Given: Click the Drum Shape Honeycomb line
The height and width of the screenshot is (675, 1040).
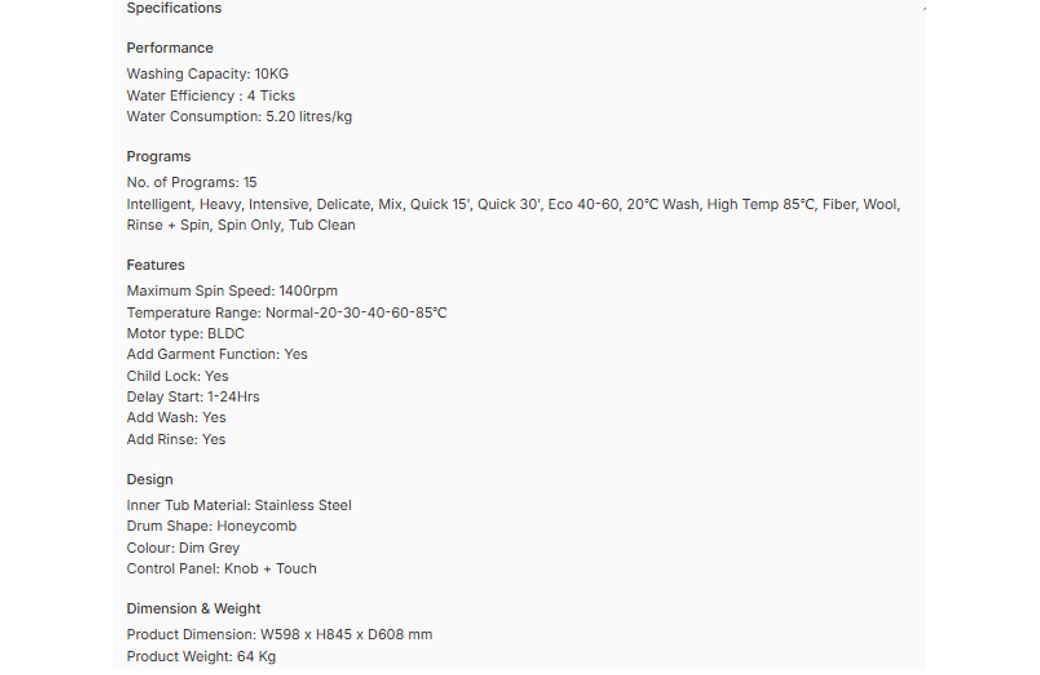Looking at the screenshot, I should coord(212,526).
